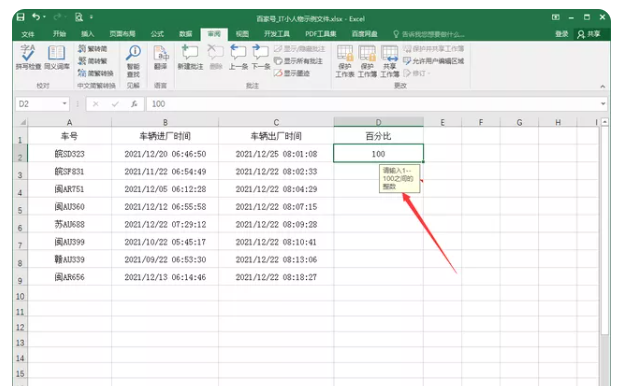Go to the next comment (下一条)
Viewport: 623px width, 386px height.
click(x=261, y=57)
